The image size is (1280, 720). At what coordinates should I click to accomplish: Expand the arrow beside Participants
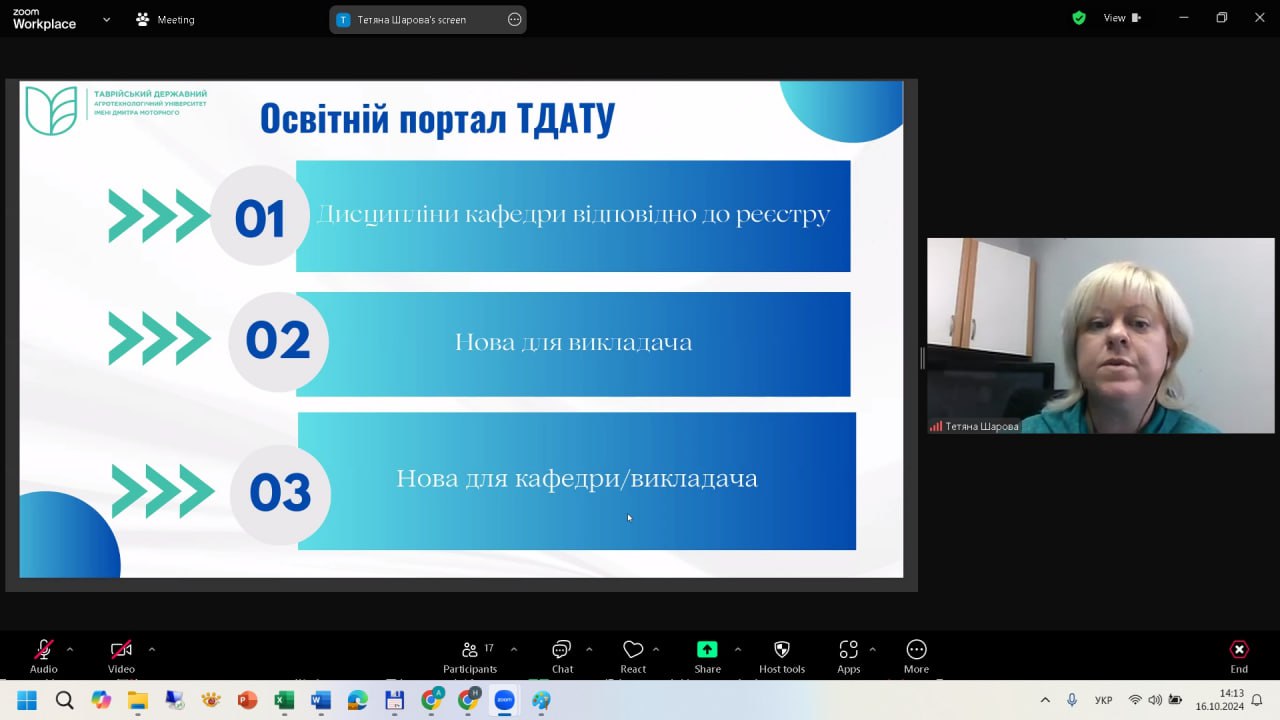tap(514, 649)
